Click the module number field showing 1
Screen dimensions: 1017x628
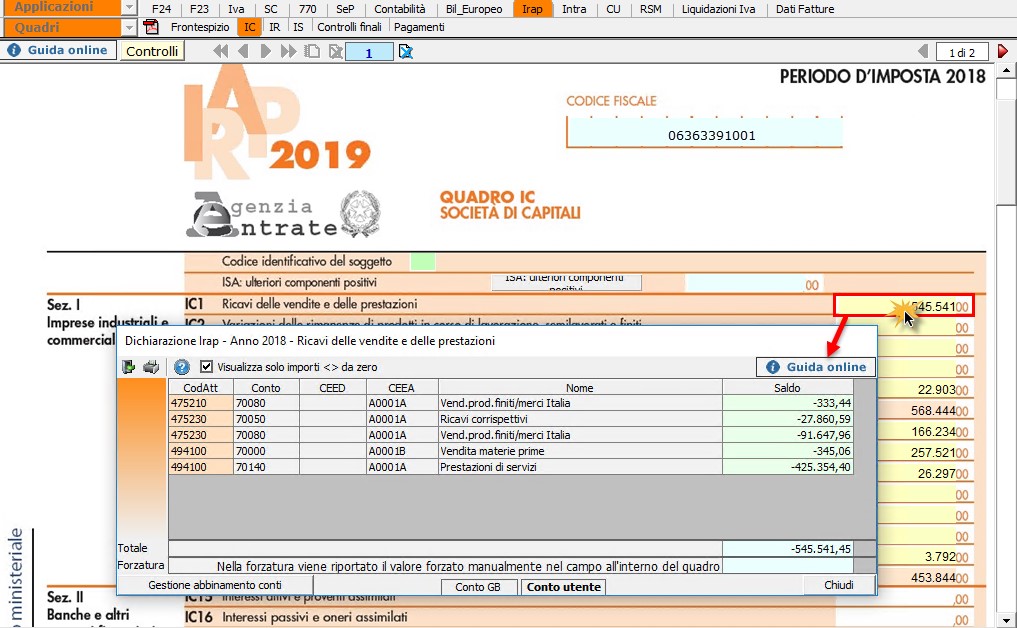point(369,52)
